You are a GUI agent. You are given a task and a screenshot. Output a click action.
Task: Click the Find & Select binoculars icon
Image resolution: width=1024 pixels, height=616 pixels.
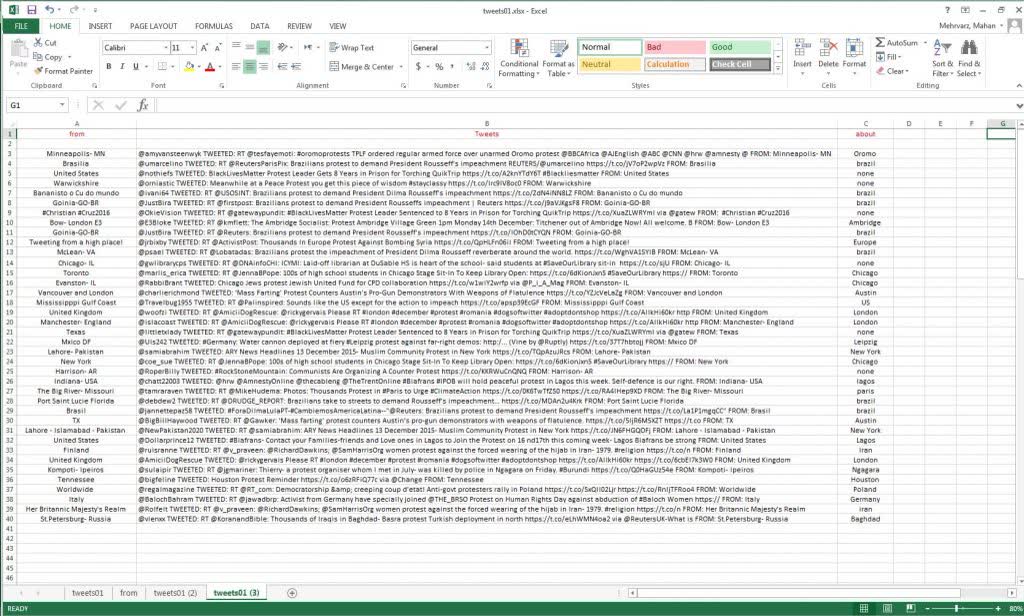click(x=969, y=48)
